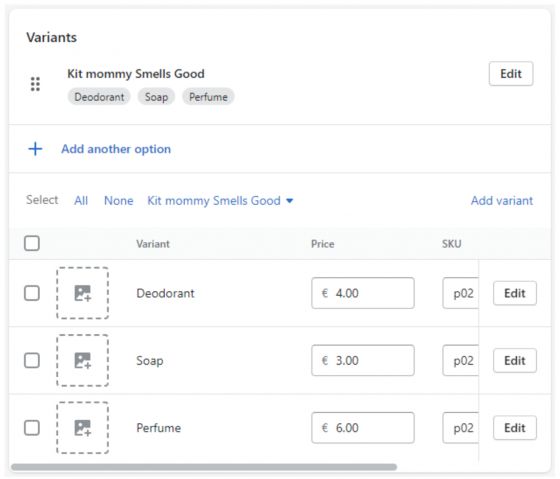Click the Soap option tag
Viewport: 560px width, 479px height.
156,97
